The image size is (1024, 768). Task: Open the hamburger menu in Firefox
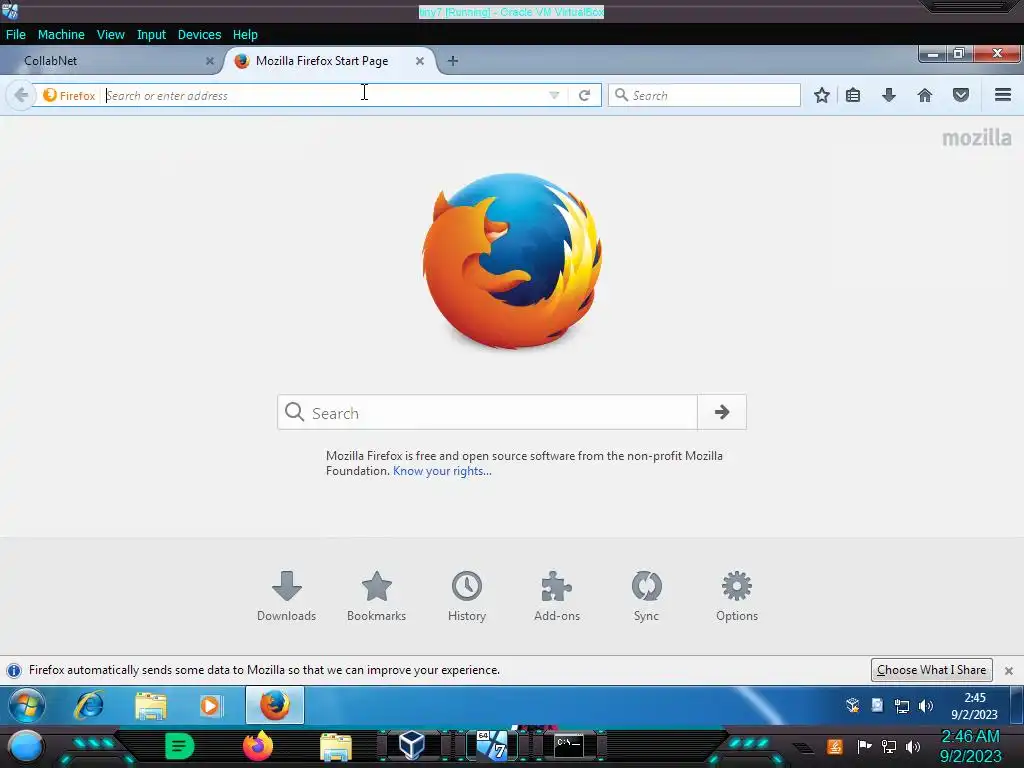pos(1003,95)
